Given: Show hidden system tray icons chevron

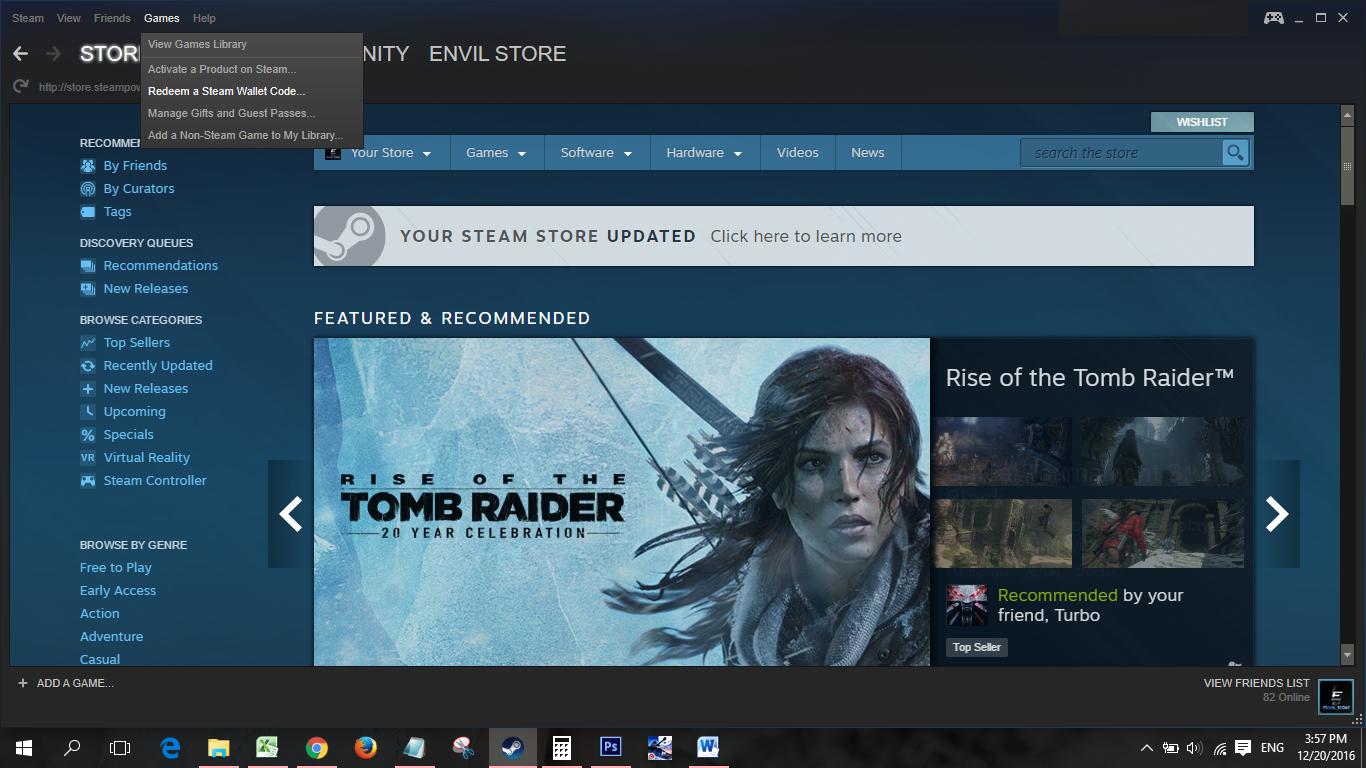Looking at the screenshot, I should point(1146,748).
